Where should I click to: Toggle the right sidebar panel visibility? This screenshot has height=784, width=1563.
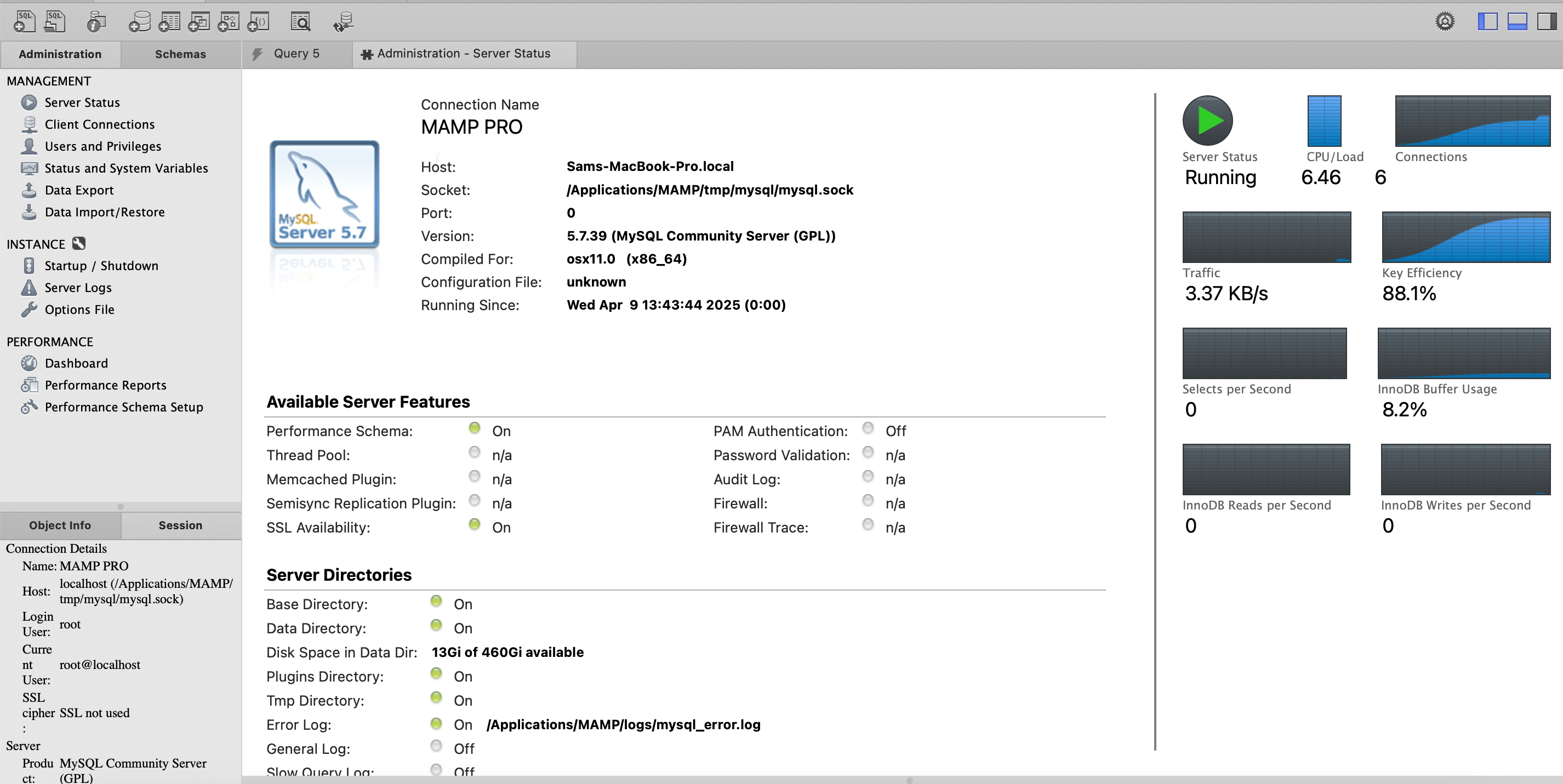(x=1547, y=22)
